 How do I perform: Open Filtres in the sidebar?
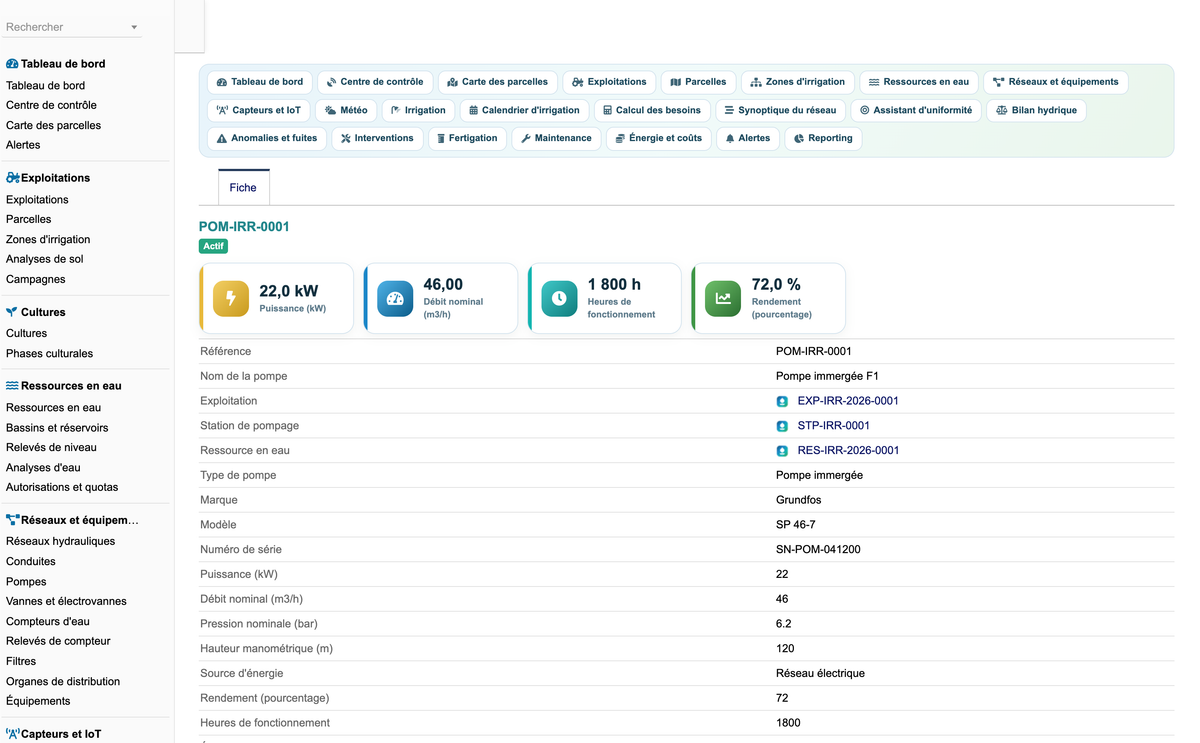click(21, 662)
